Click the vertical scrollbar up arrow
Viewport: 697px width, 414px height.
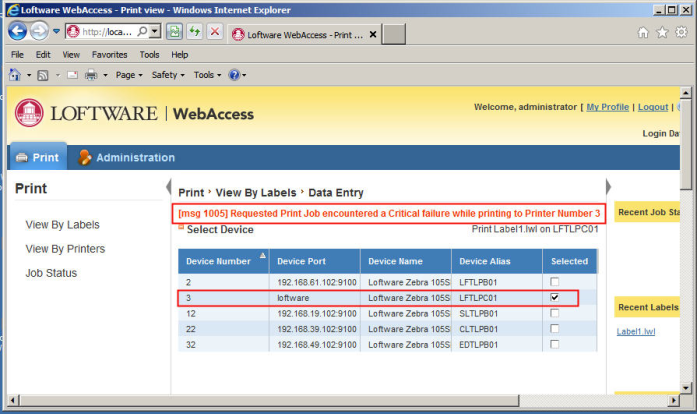click(x=685, y=92)
